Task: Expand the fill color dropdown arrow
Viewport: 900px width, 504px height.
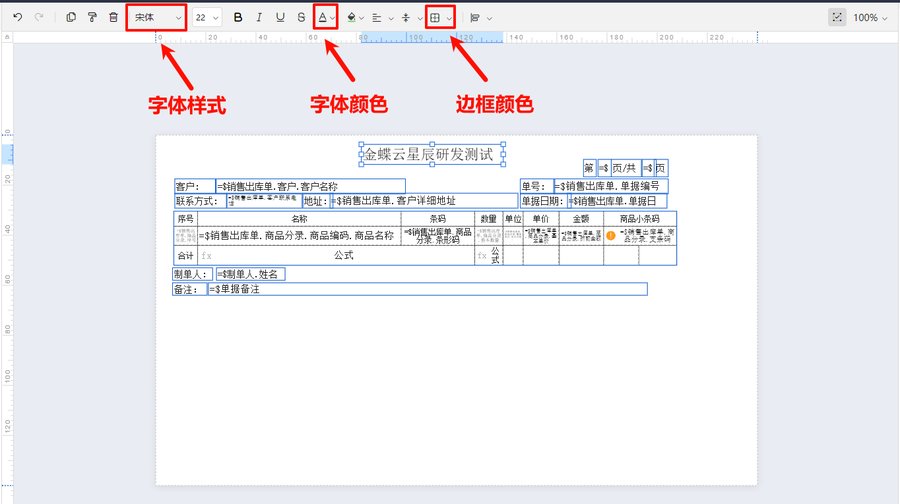Action: click(x=362, y=18)
